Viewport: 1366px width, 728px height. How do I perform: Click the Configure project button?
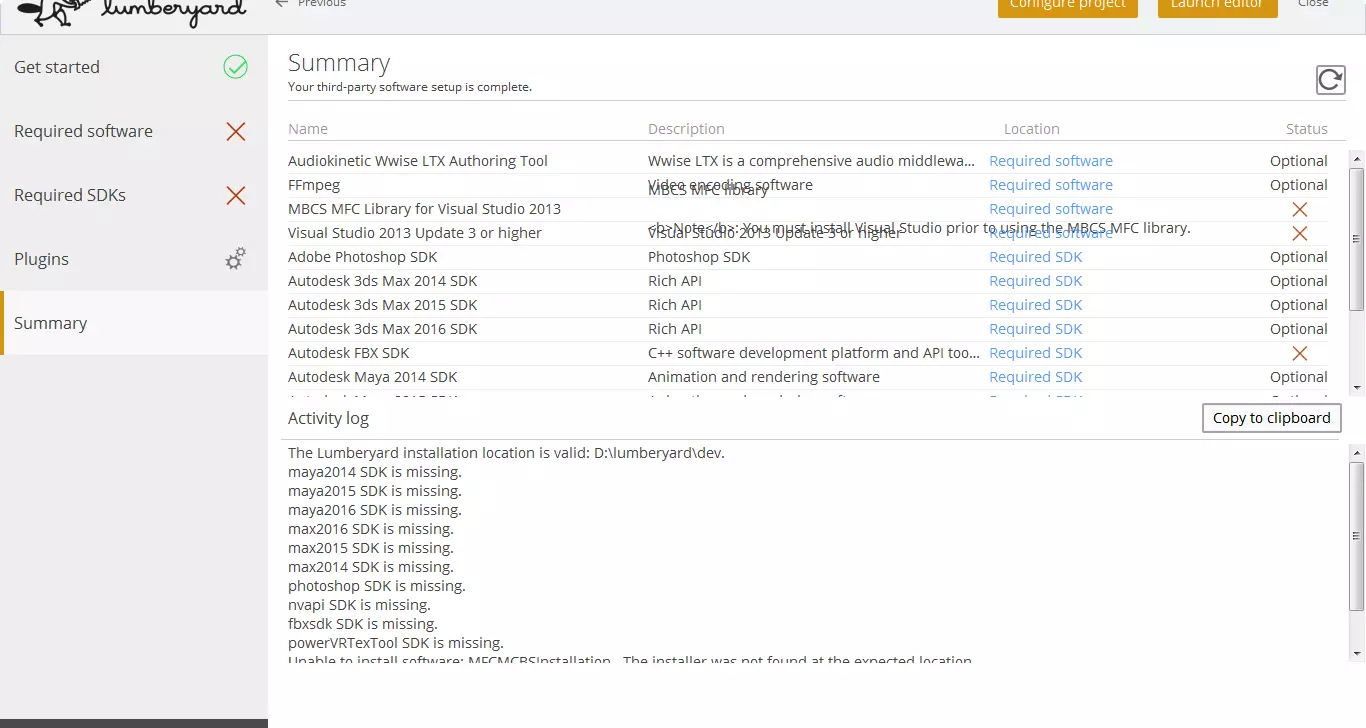pos(1067,5)
